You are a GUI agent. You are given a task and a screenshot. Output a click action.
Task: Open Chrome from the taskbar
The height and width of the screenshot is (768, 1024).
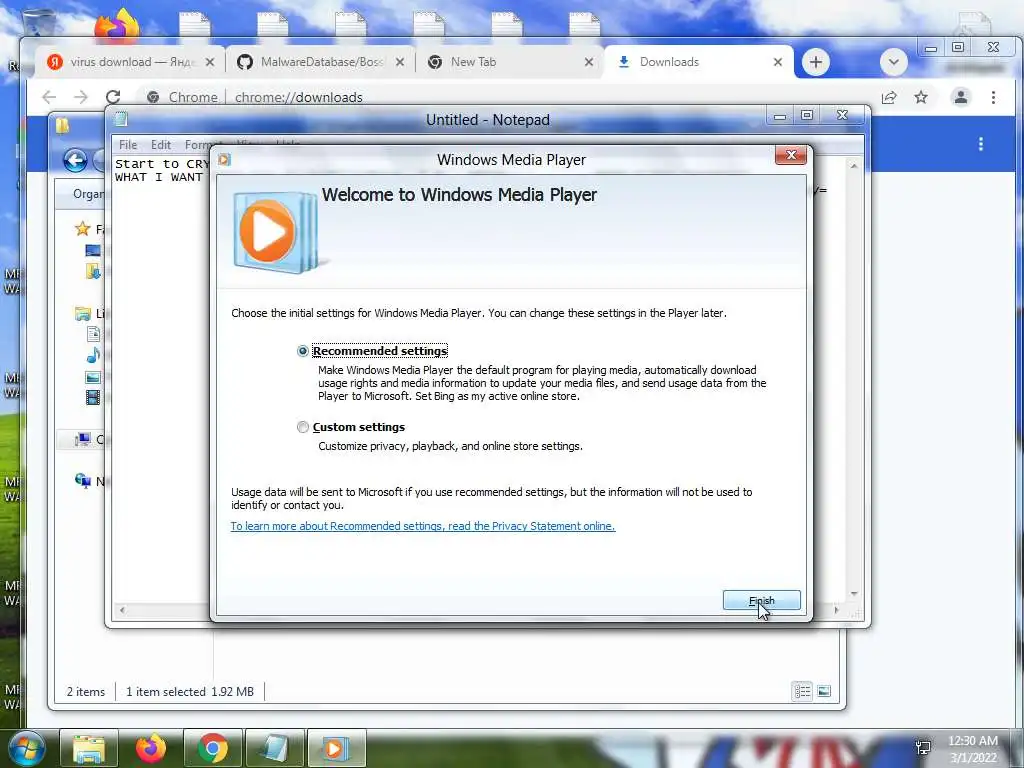(x=213, y=748)
